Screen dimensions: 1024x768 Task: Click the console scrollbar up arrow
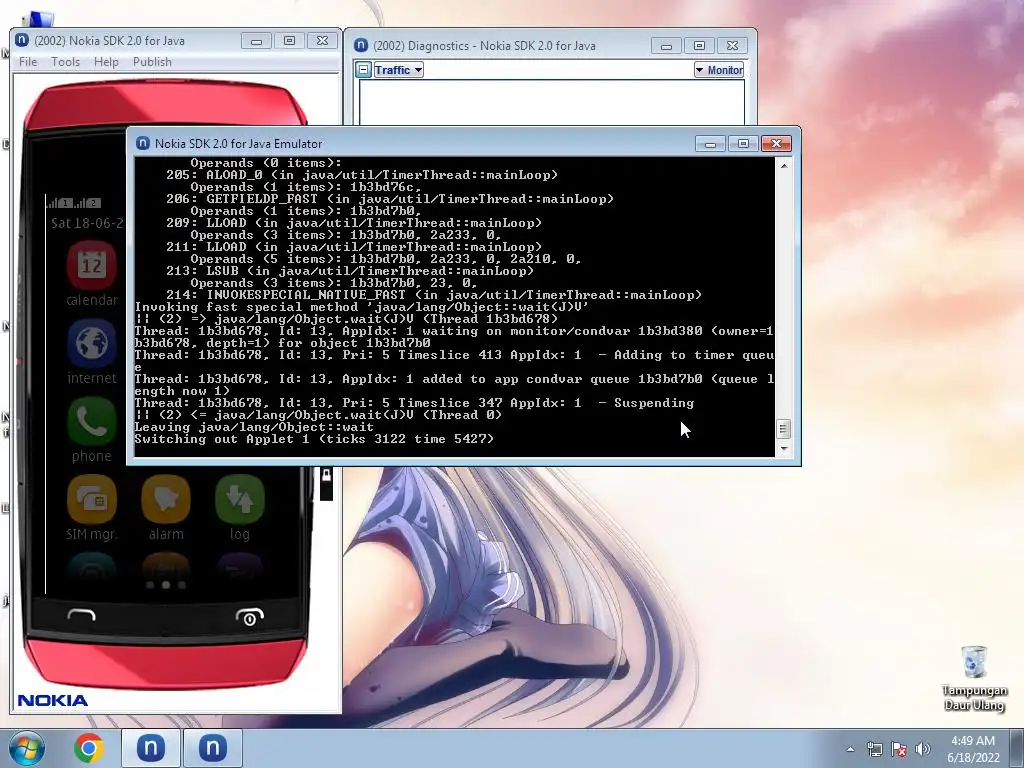pos(784,166)
